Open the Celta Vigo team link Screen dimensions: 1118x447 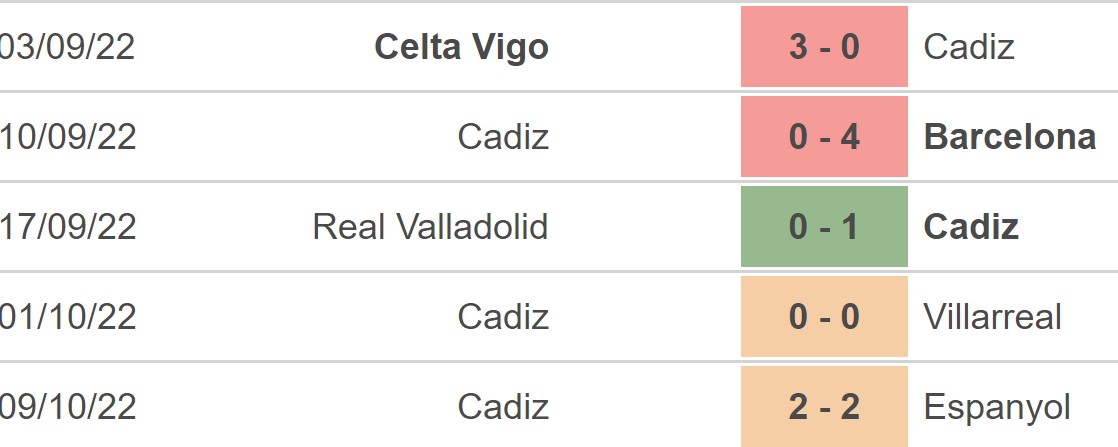pos(461,47)
